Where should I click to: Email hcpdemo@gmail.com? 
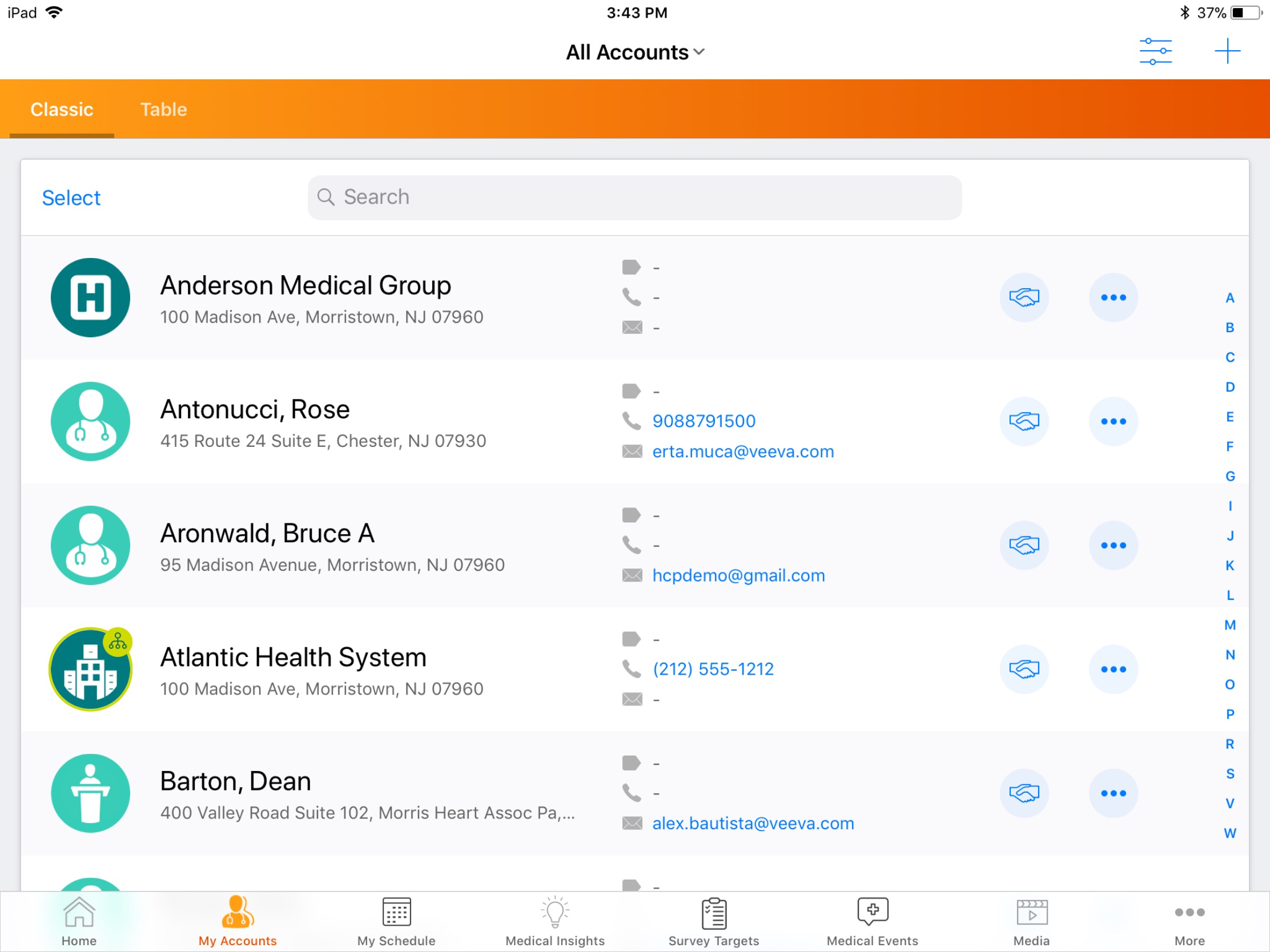coord(738,575)
